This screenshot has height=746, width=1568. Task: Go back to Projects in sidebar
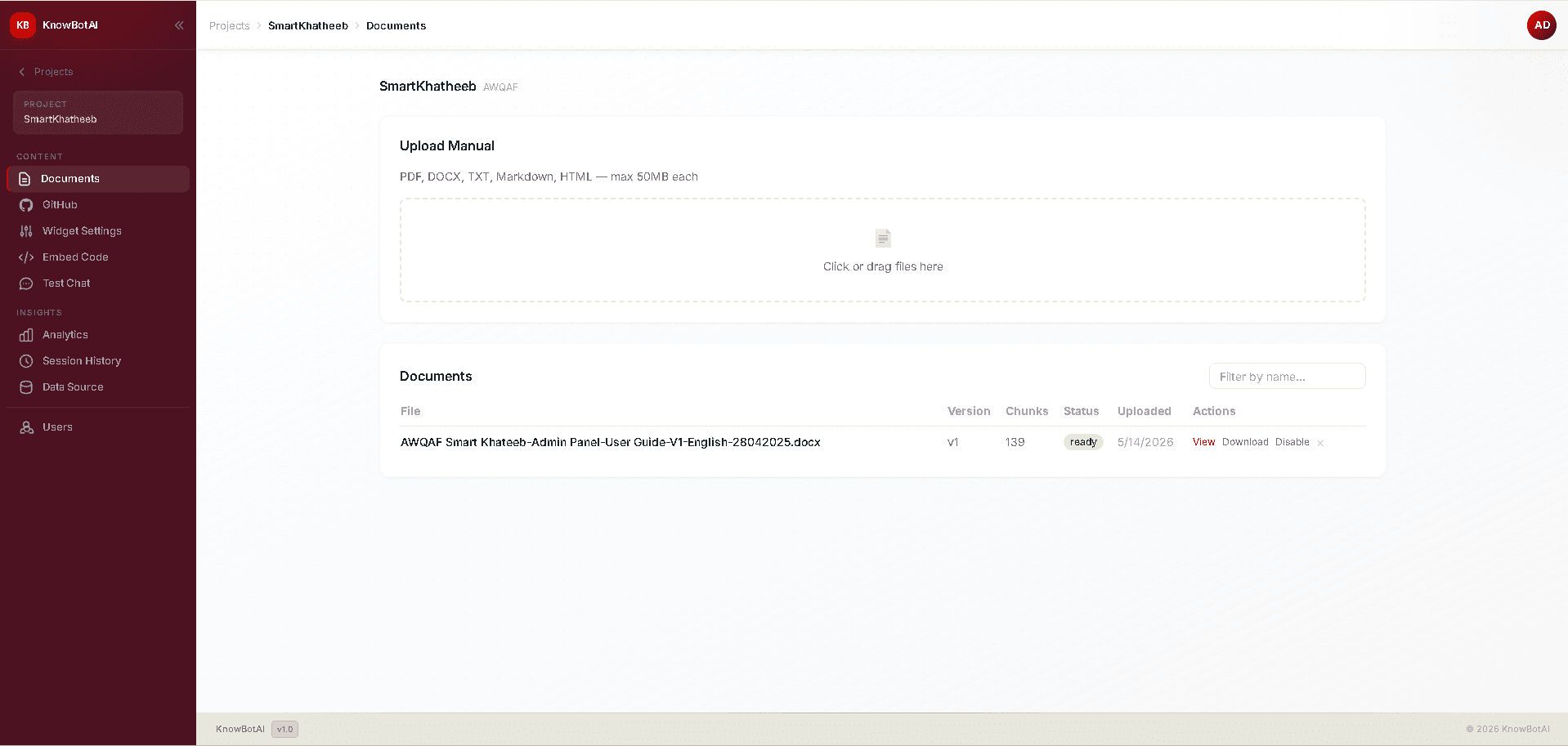[x=47, y=72]
